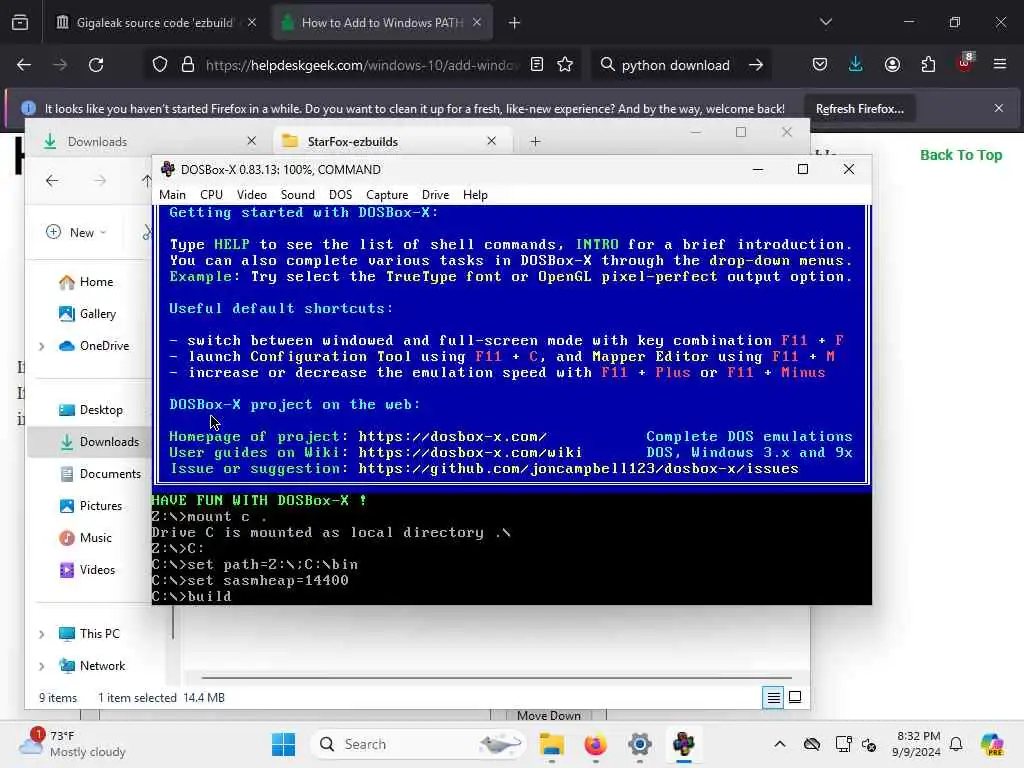Open DOSBox-X Main menu
Image resolution: width=1024 pixels, height=768 pixels.
click(172, 195)
